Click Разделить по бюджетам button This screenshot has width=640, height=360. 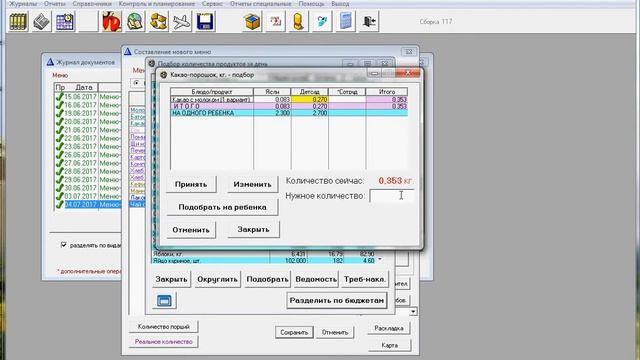(337, 300)
